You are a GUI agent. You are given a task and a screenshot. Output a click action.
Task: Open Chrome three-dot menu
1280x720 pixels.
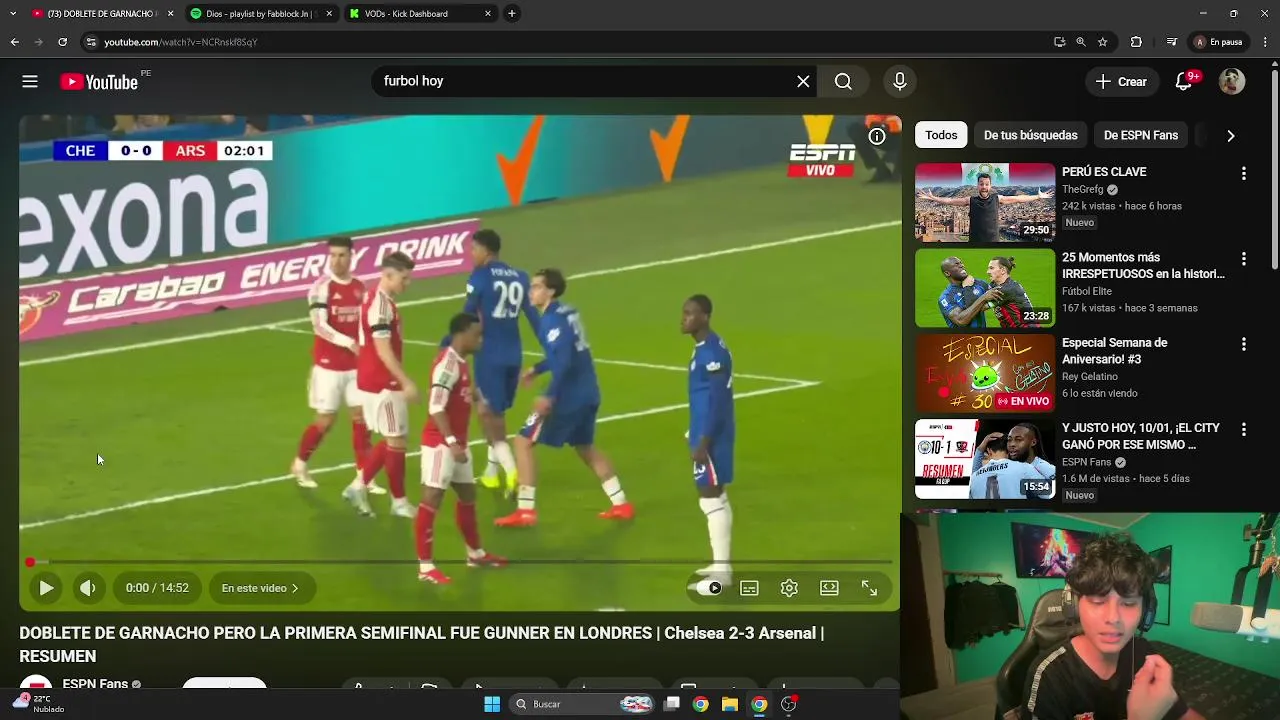pos(1266,42)
